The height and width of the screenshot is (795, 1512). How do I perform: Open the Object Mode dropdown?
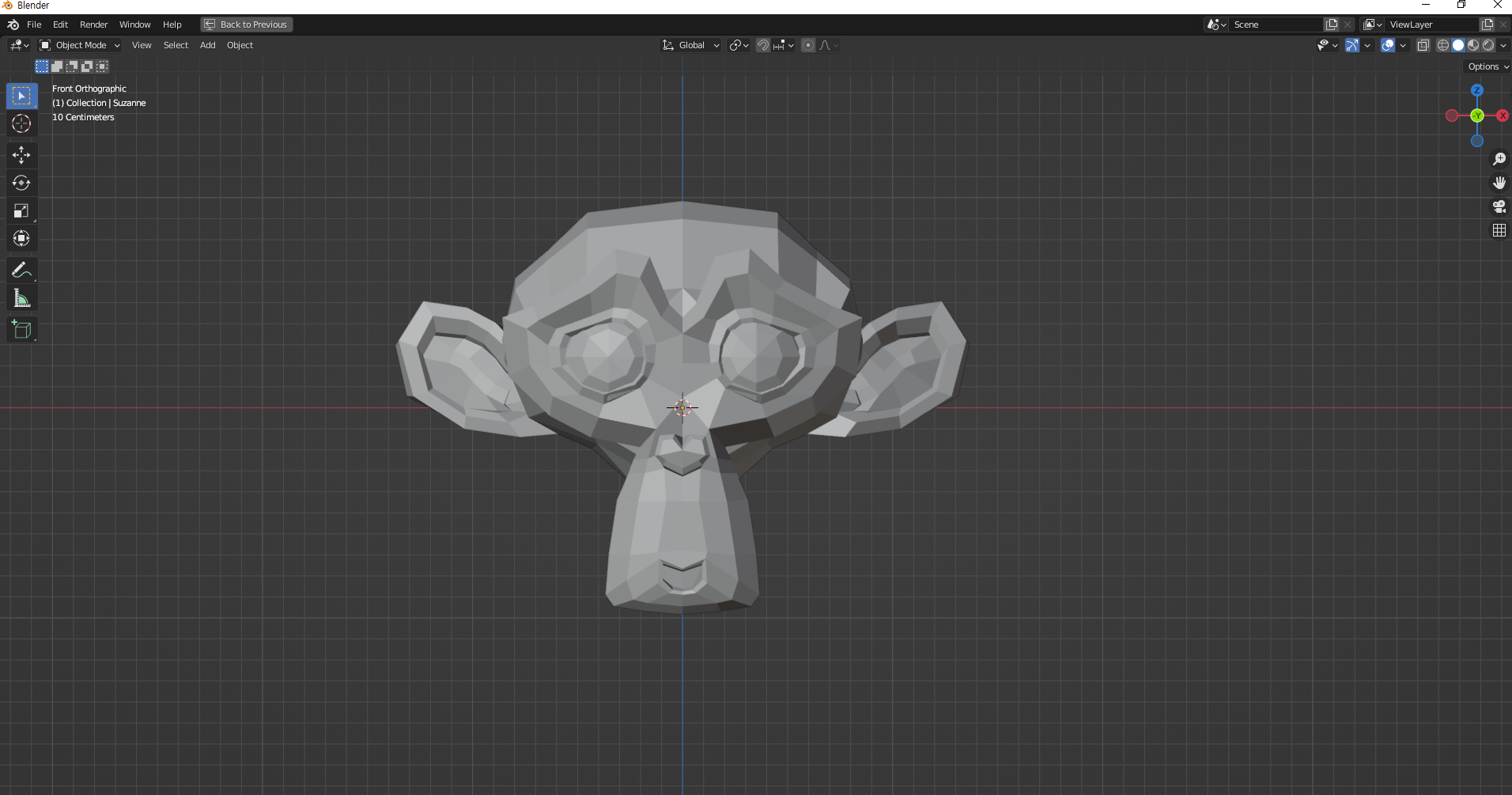80,45
